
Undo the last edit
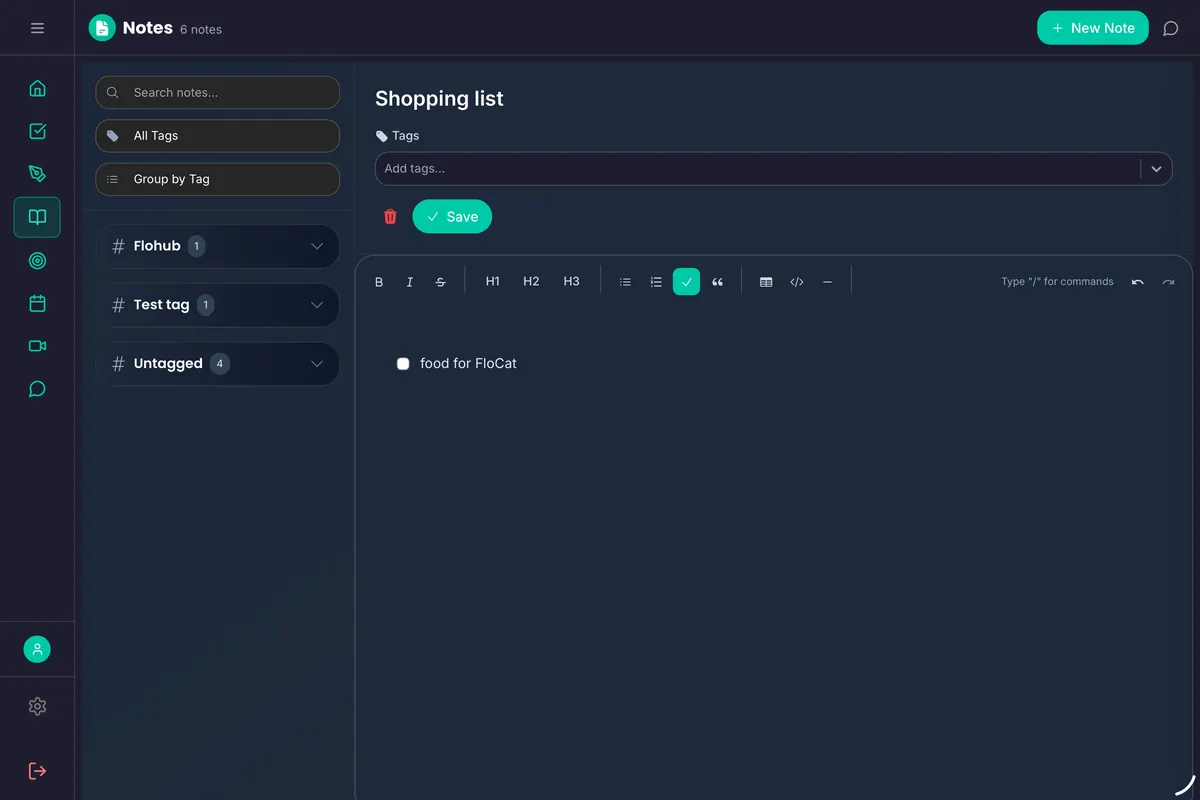point(1138,282)
